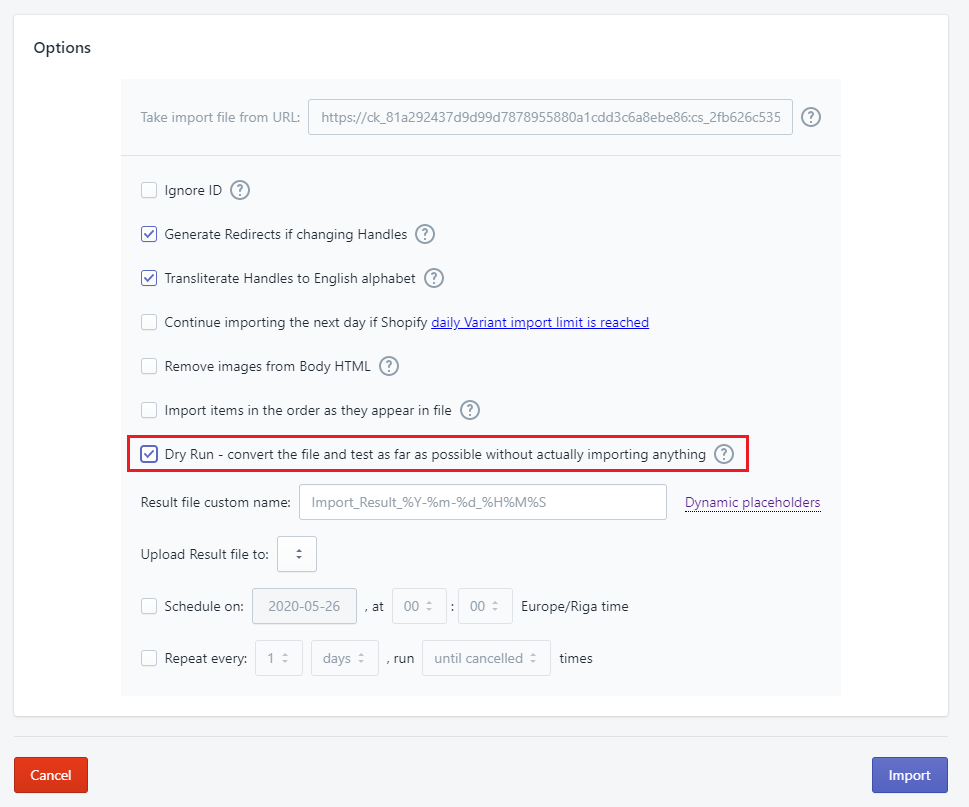Open the days unit dropdown
Screen dimensions: 969x807
pyautogui.click(x=344, y=658)
